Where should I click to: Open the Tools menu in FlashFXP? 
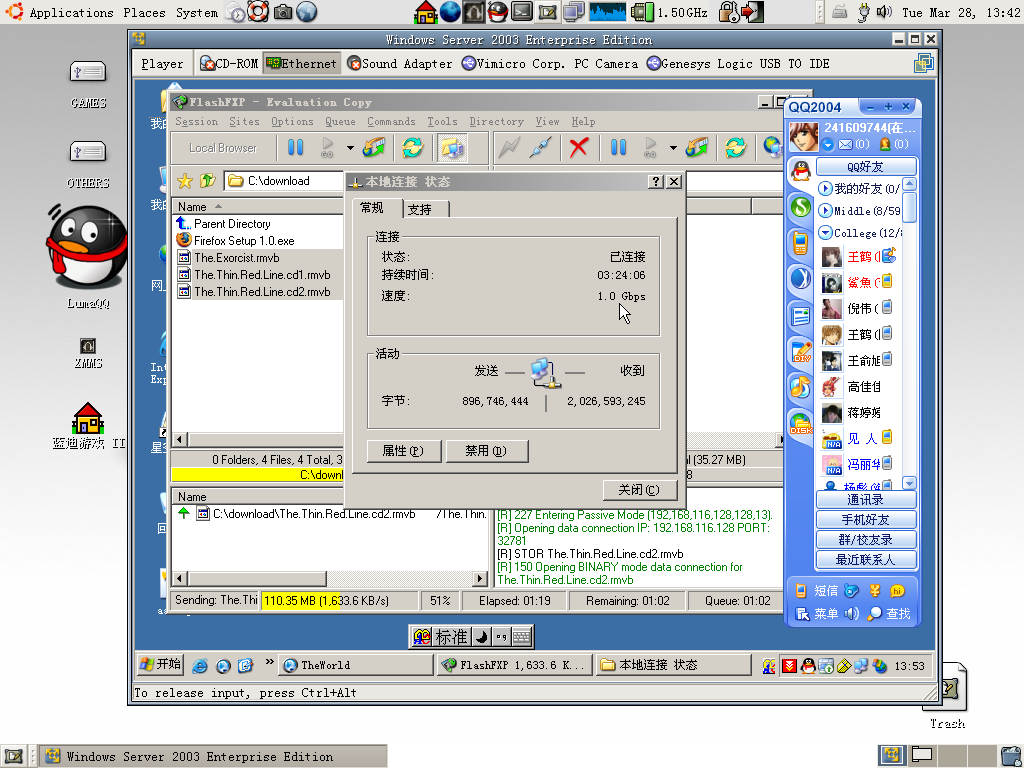tap(442, 121)
